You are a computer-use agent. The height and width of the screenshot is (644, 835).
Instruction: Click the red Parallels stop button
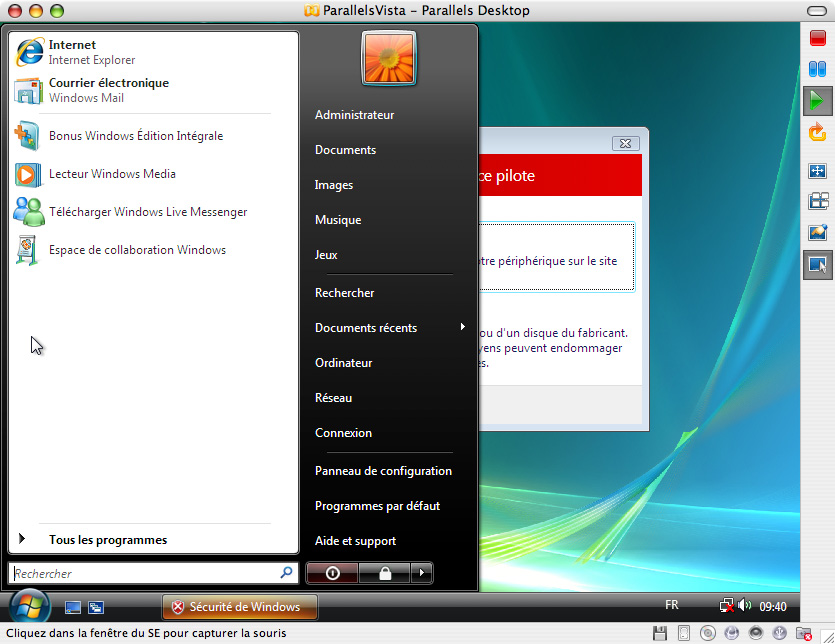point(817,38)
